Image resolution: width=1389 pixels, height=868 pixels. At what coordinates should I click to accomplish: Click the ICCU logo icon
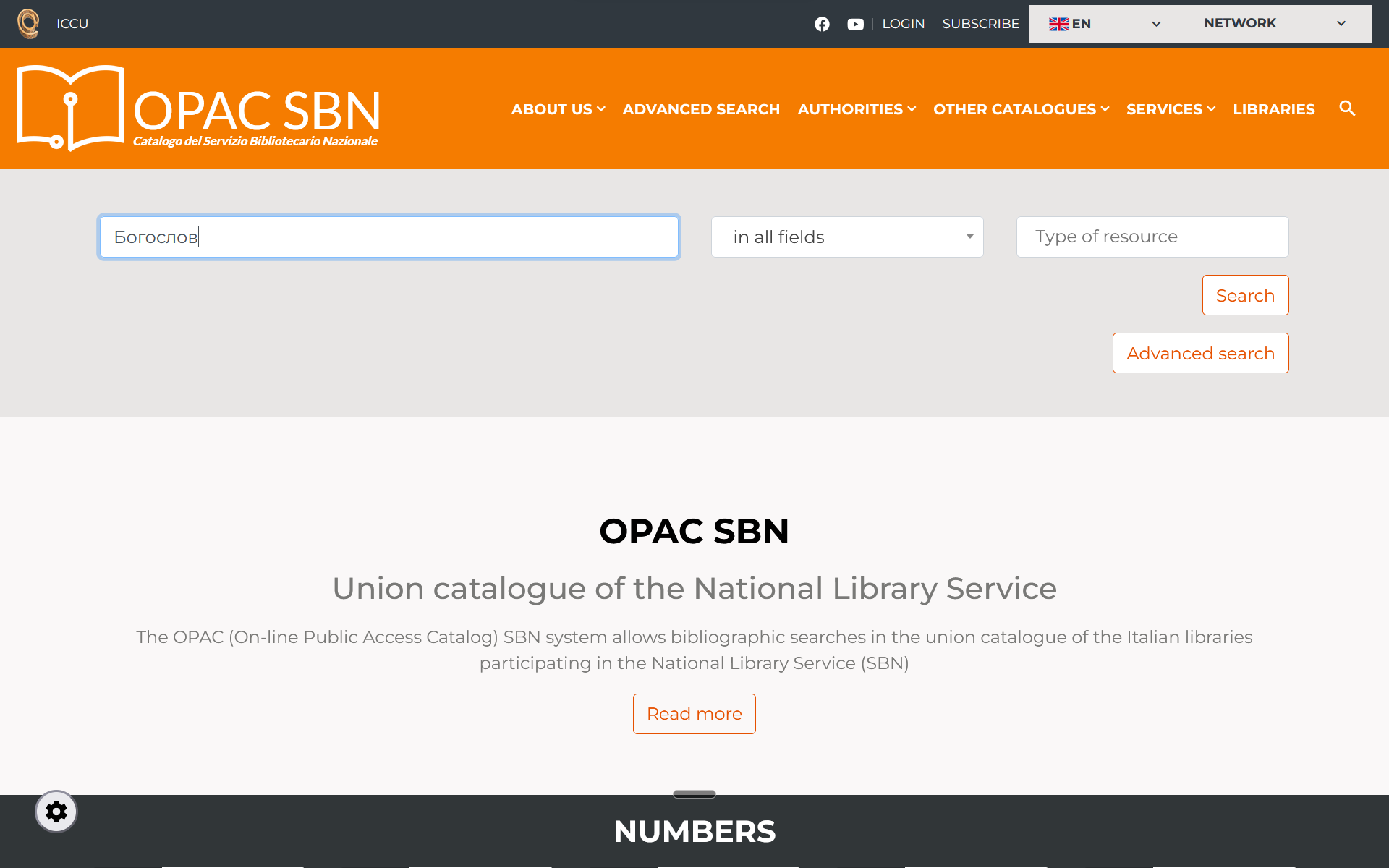pos(28,24)
